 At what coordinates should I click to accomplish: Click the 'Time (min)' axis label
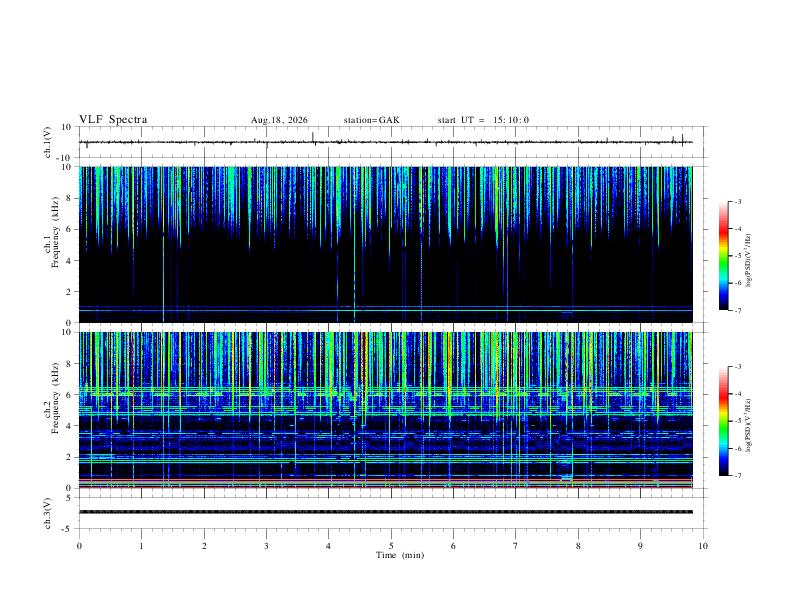400,555
